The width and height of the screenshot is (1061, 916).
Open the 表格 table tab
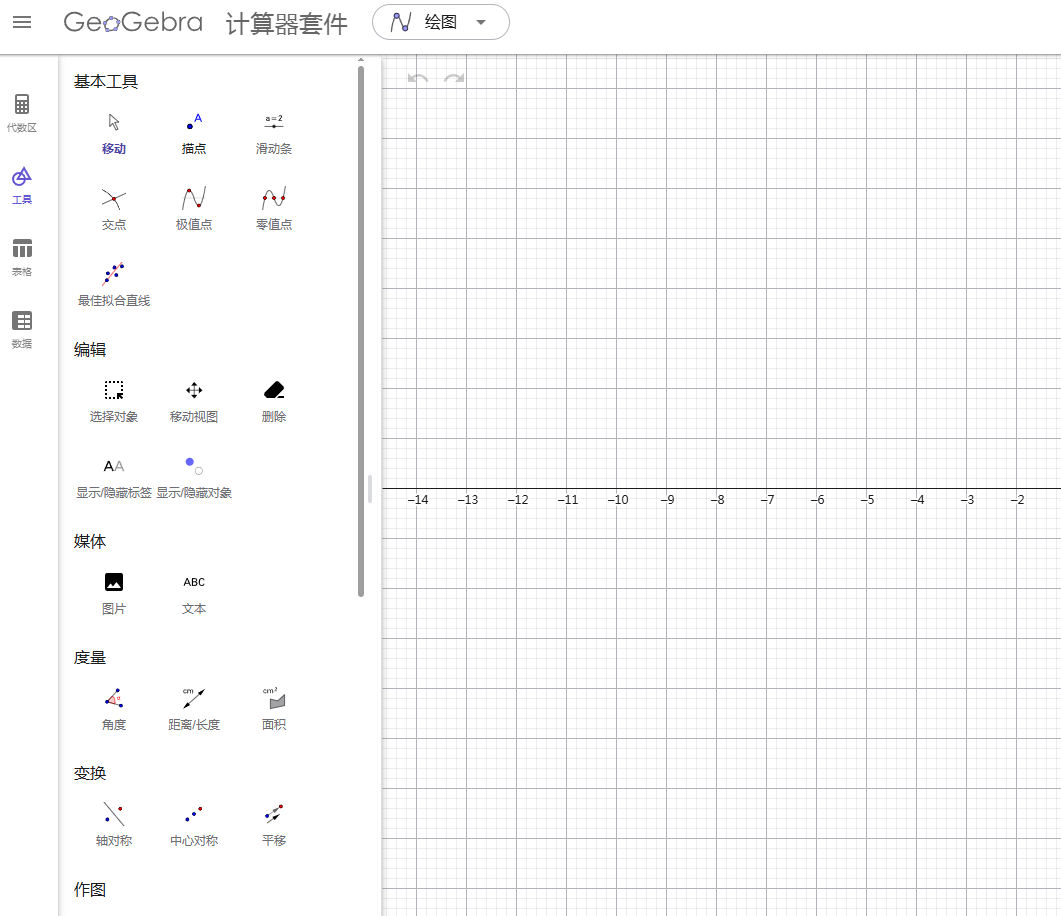click(22, 257)
